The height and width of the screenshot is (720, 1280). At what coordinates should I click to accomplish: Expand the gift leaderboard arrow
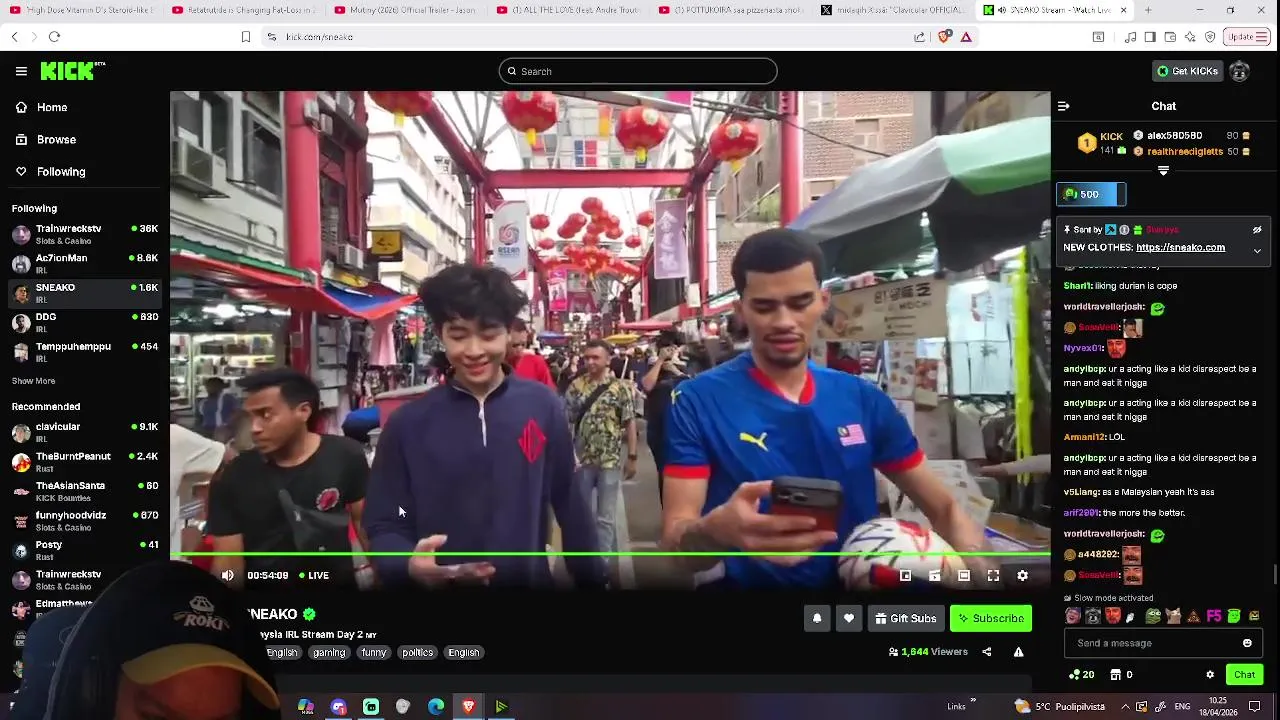(1163, 171)
